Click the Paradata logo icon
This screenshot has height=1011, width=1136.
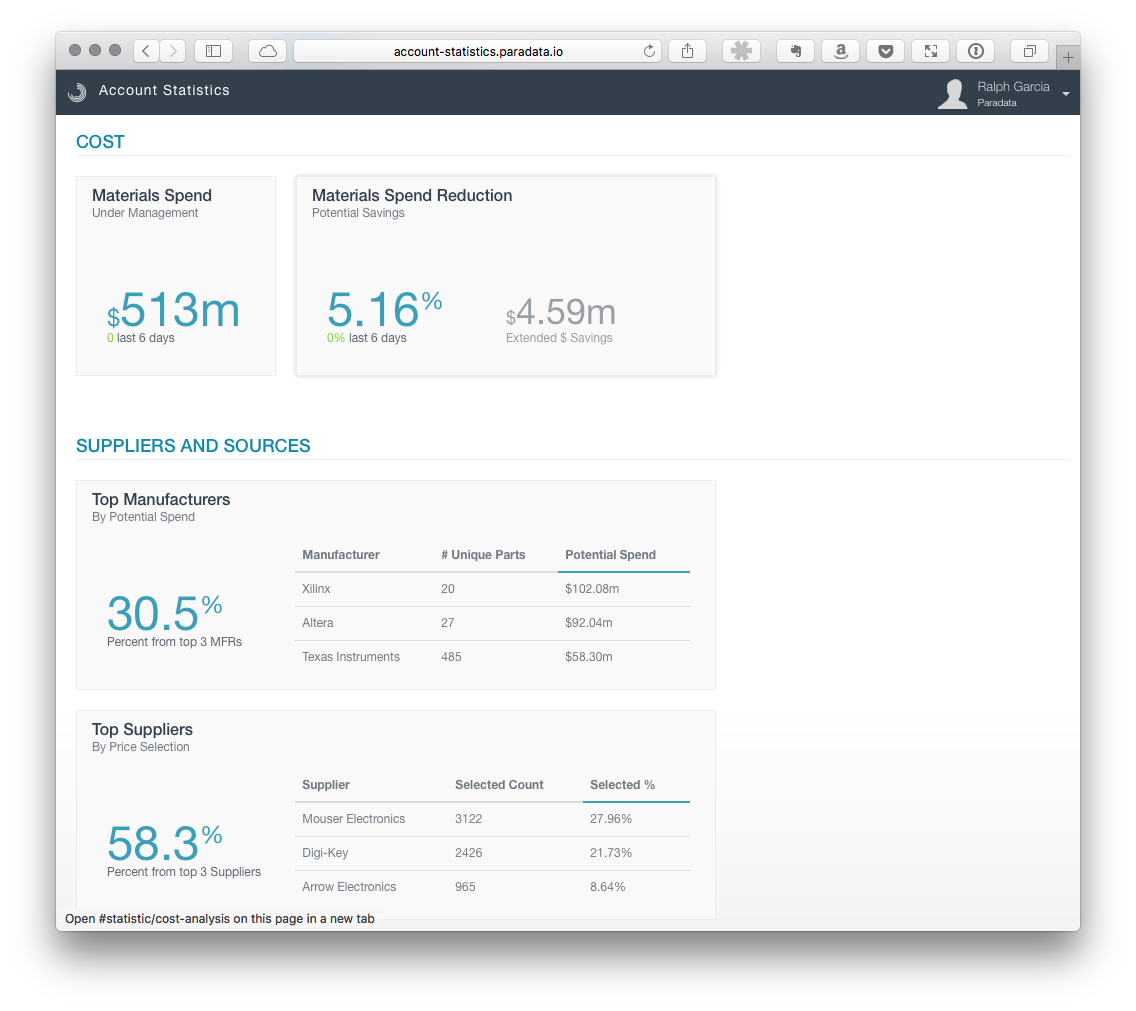[77, 92]
